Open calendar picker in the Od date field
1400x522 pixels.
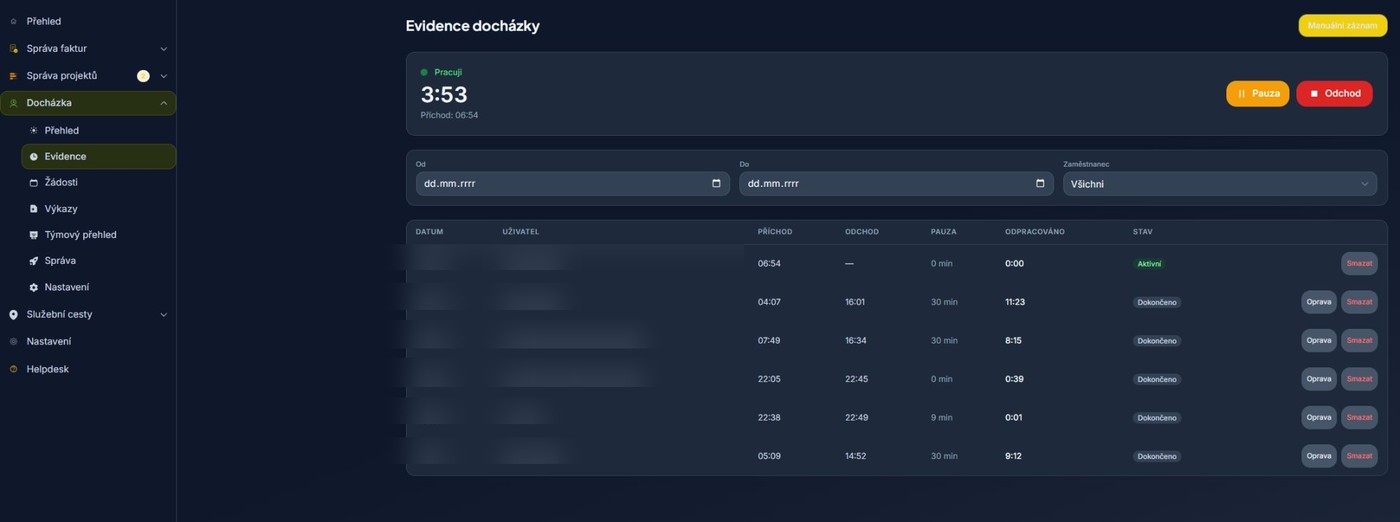click(716, 184)
